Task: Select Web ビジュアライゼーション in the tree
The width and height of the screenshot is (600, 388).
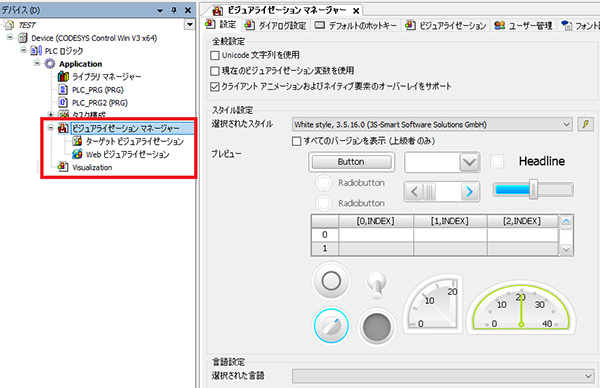Action: pyautogui.click(x=127, y=154)
